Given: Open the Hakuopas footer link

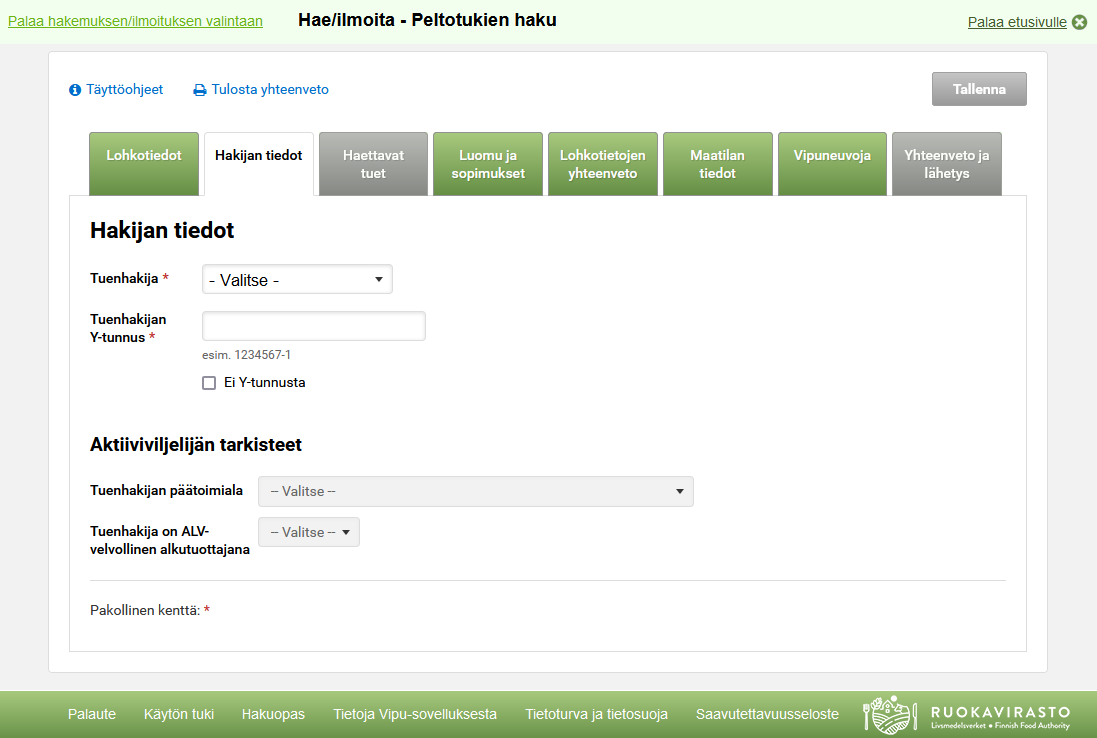Looking at the screenshot, I should click(x=273, y=714).
